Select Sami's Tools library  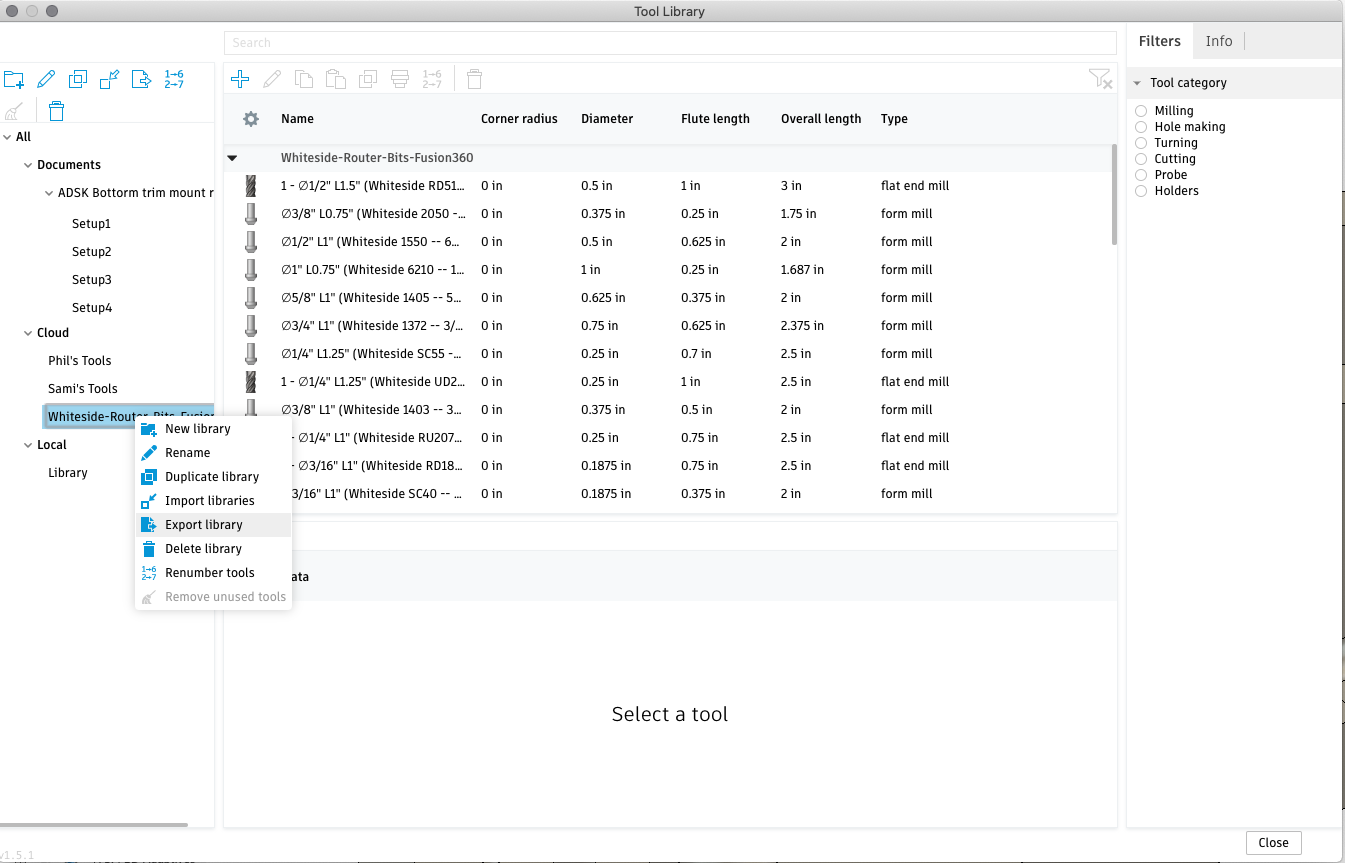(83, 389)
